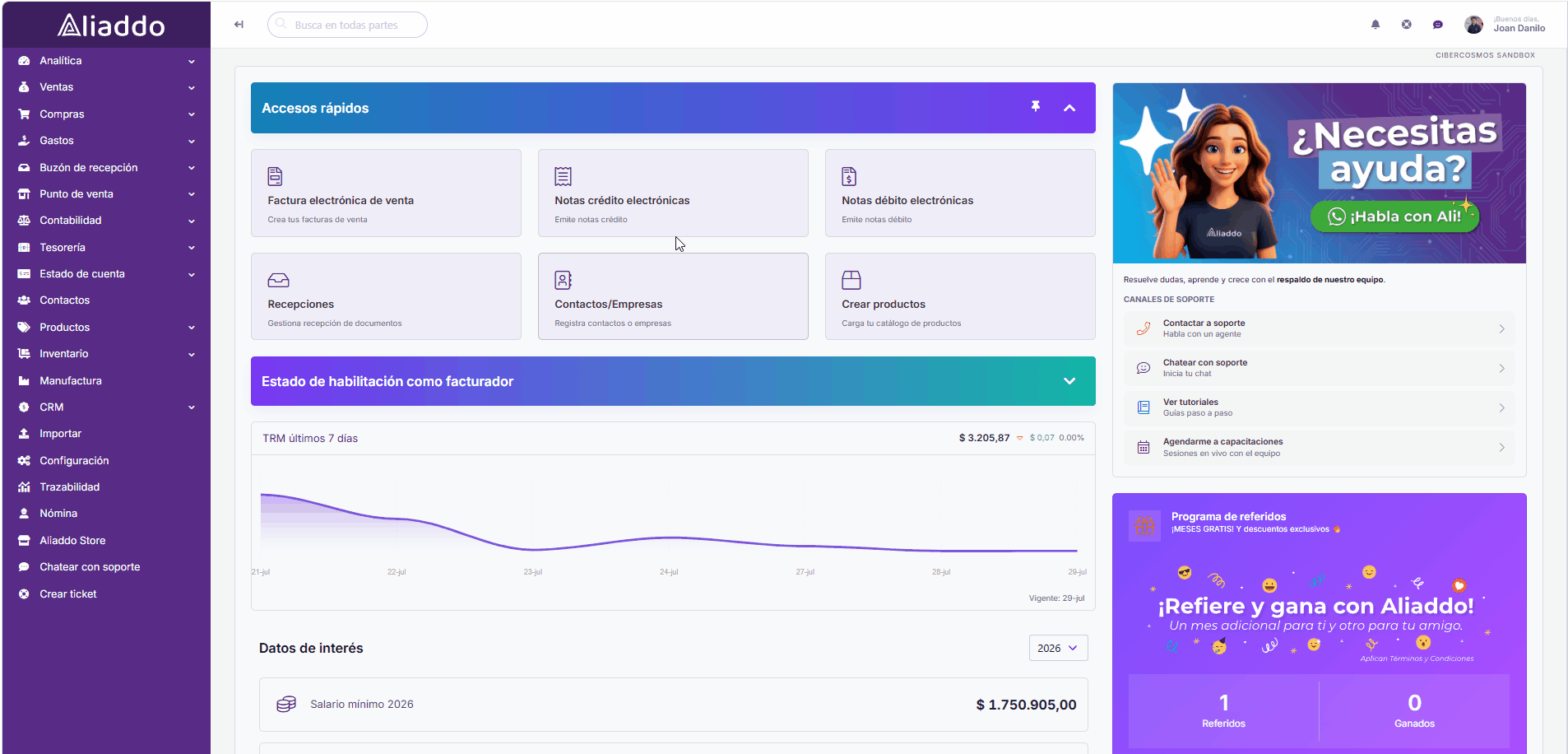This screenshot has width=1568, height=754.
Task: Click the circular icon between bell and chat in the top bar
Action: 1407,25
